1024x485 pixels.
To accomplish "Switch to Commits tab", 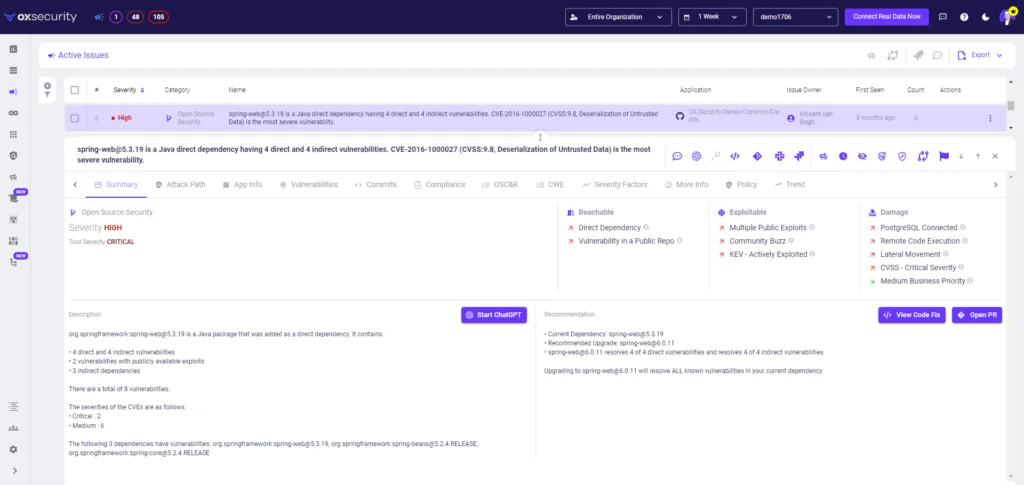I will click(376, 185).
